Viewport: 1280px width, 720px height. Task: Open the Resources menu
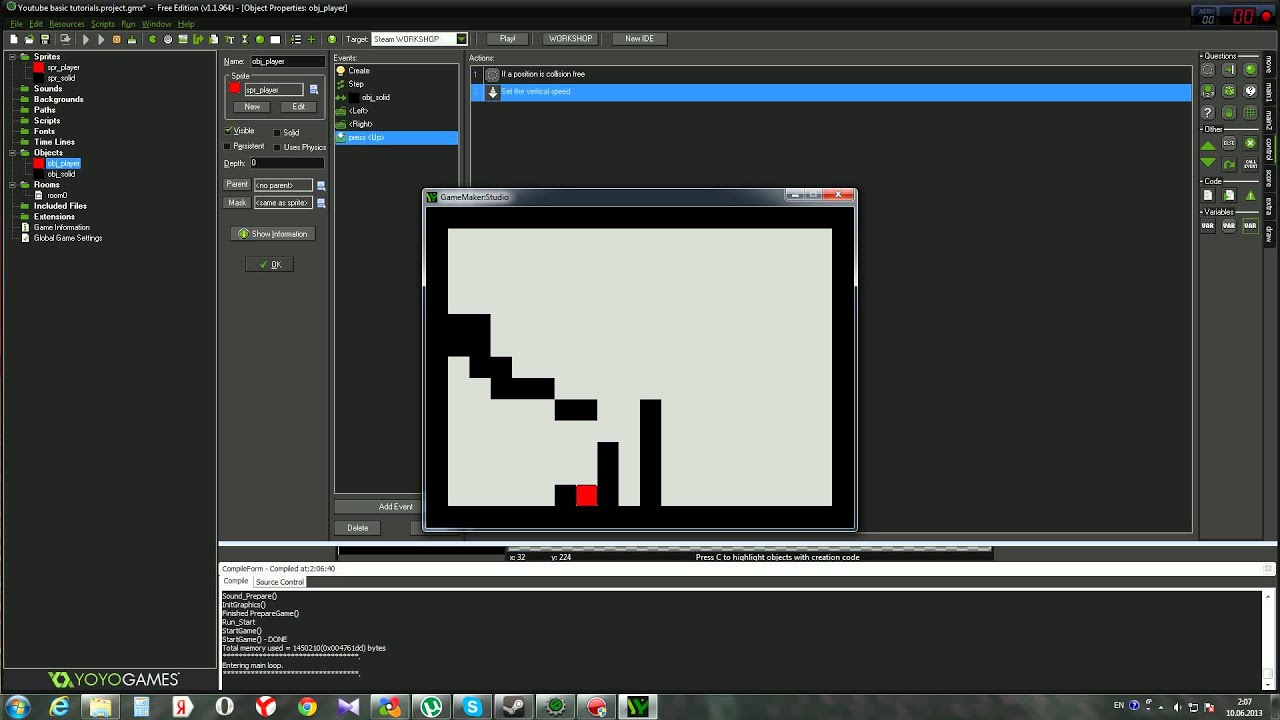tap(67, 24)
